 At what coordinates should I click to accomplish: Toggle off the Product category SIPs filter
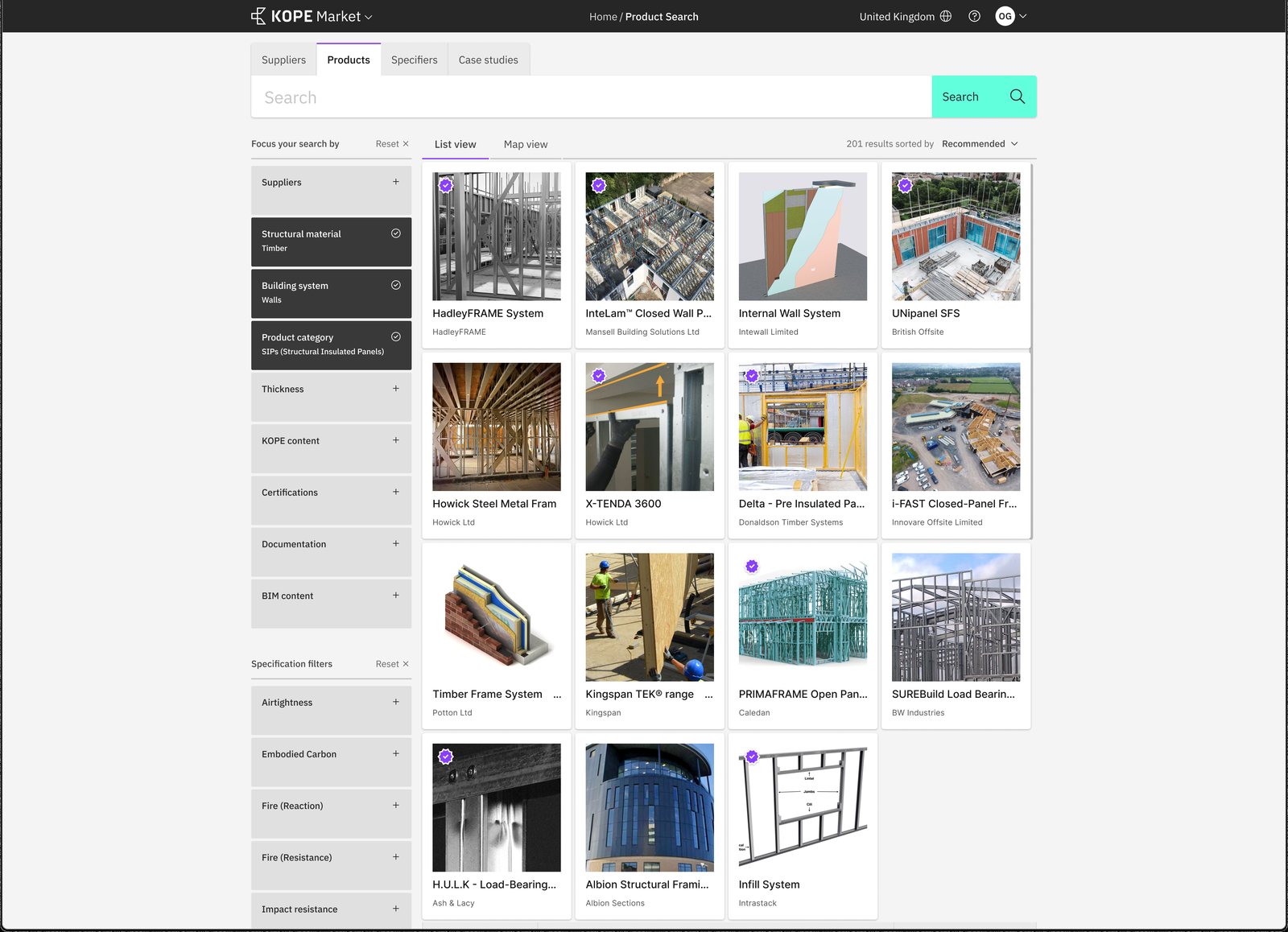[331, 345]
